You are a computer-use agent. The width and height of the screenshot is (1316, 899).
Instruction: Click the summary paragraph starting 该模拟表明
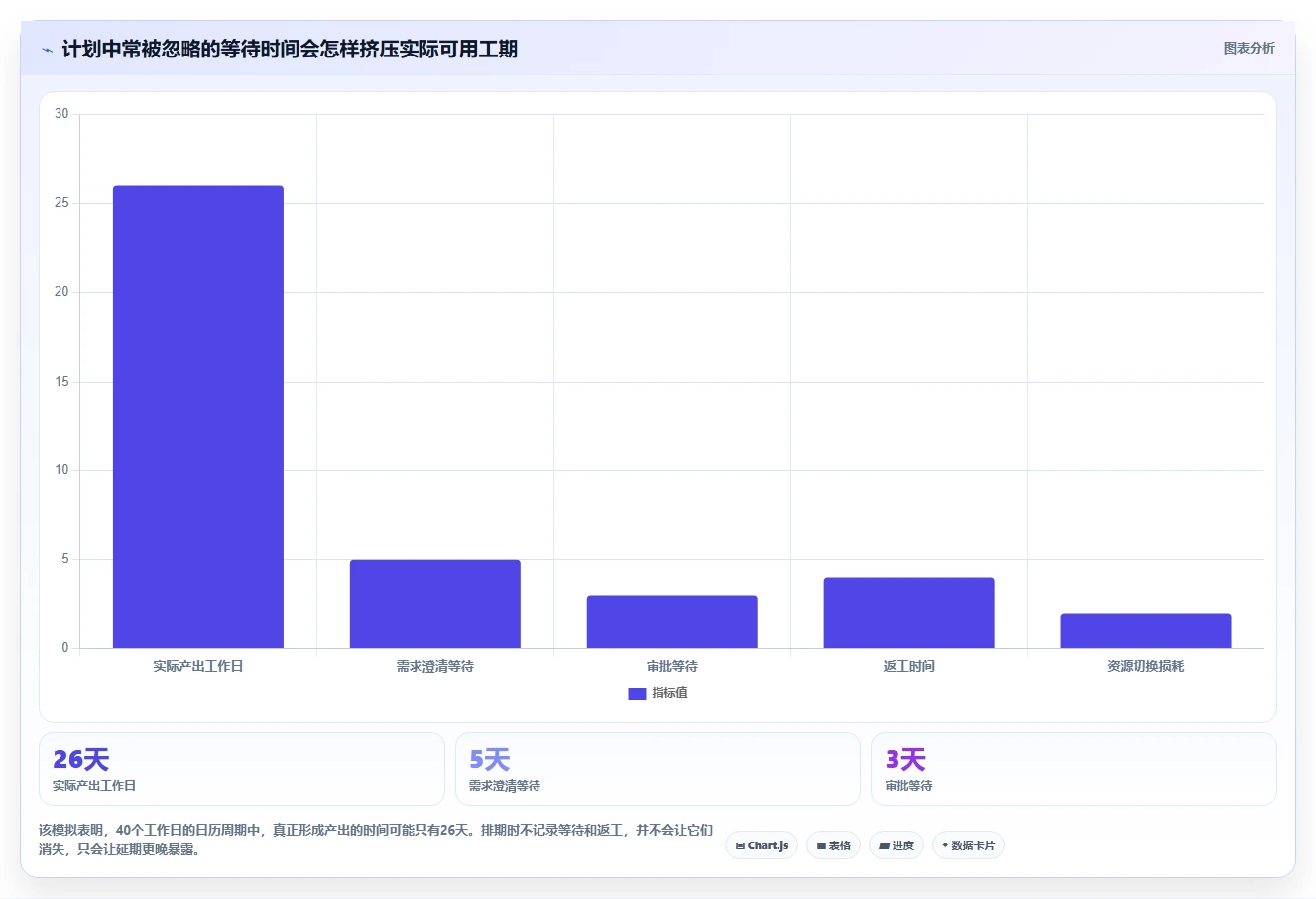point(376,840)
